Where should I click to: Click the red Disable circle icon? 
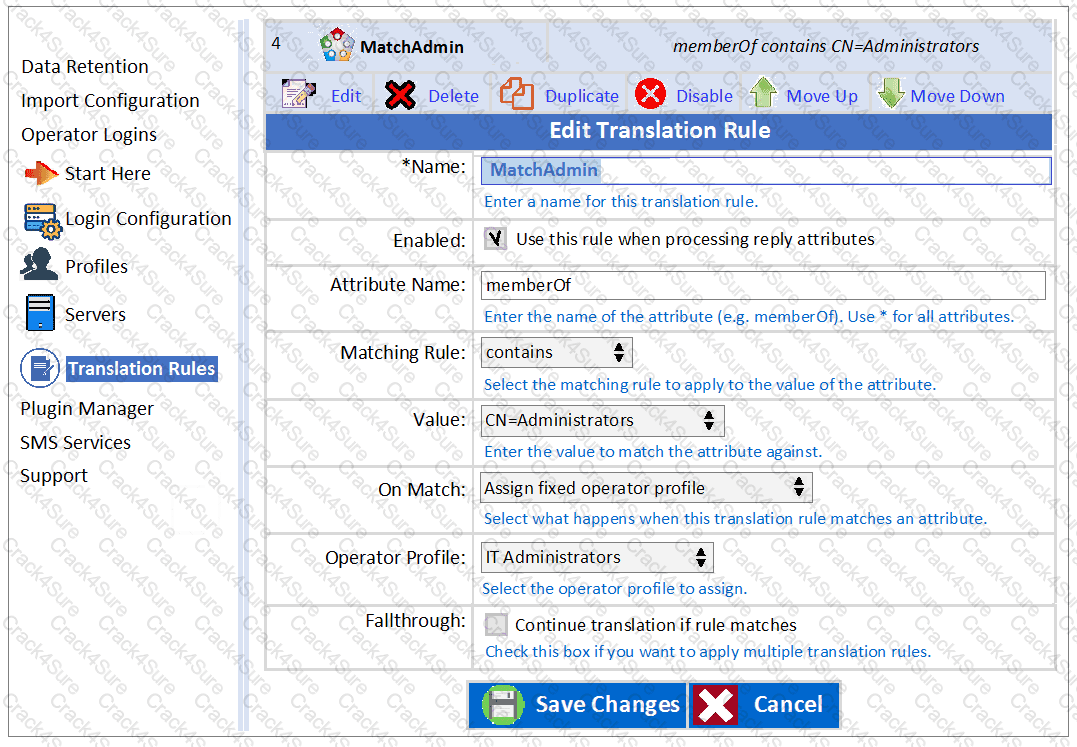tap(651, 95)
